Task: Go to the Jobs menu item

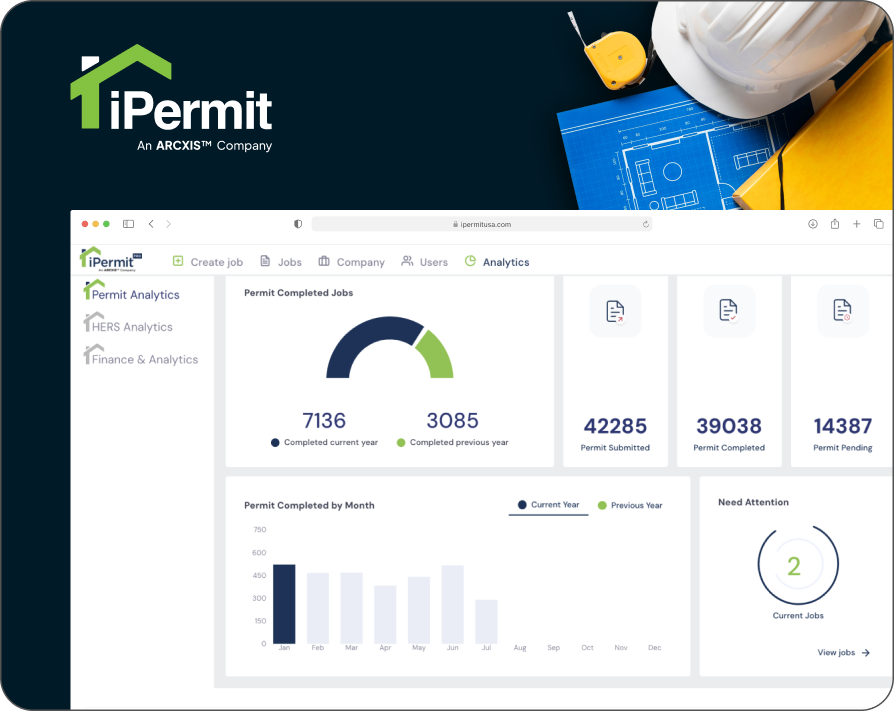Action: click(x=280, y=262)
